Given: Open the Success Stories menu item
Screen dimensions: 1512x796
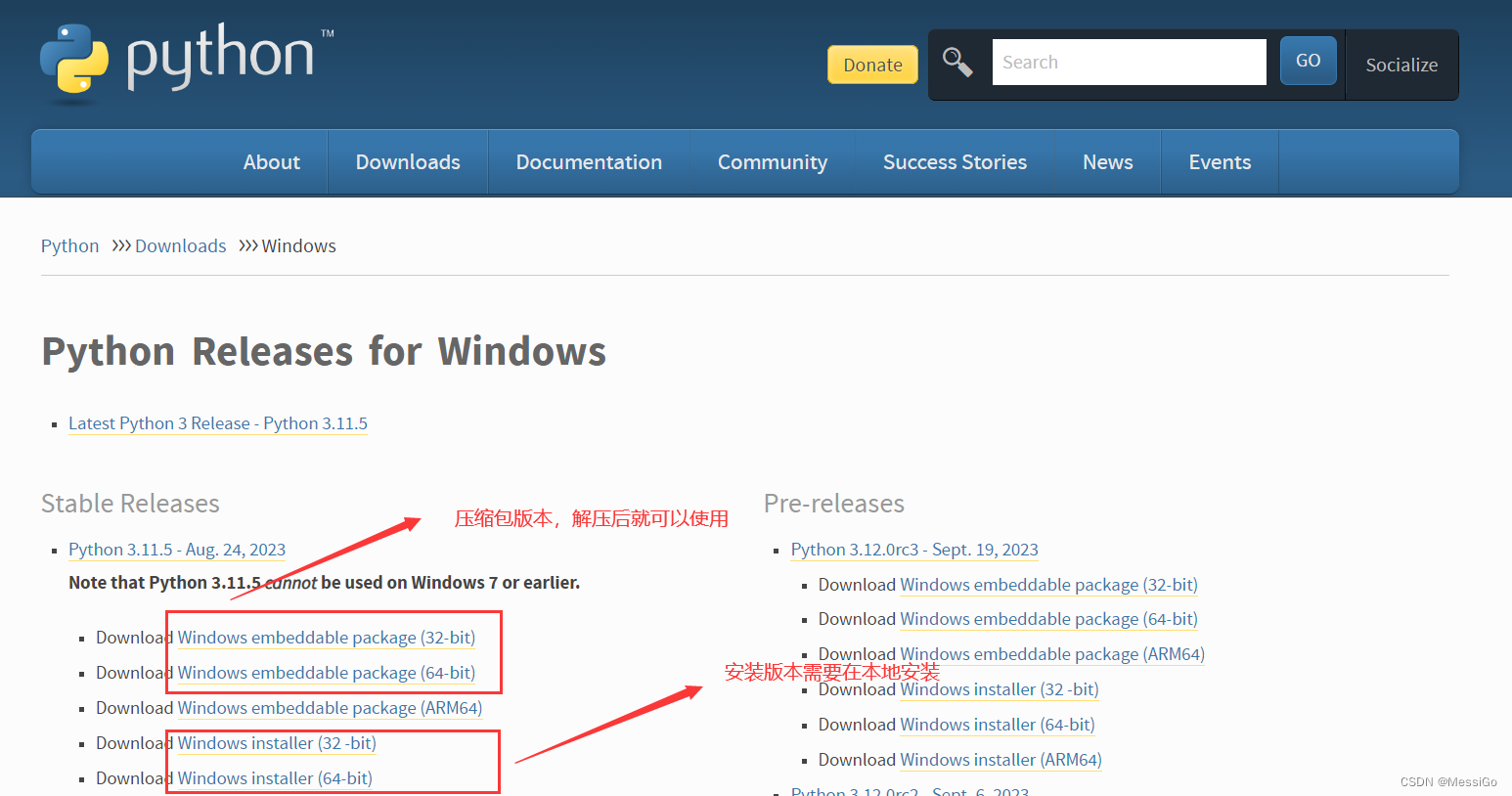Looking at the screenshot, I should pyautogui.click(x=955, y=162).
